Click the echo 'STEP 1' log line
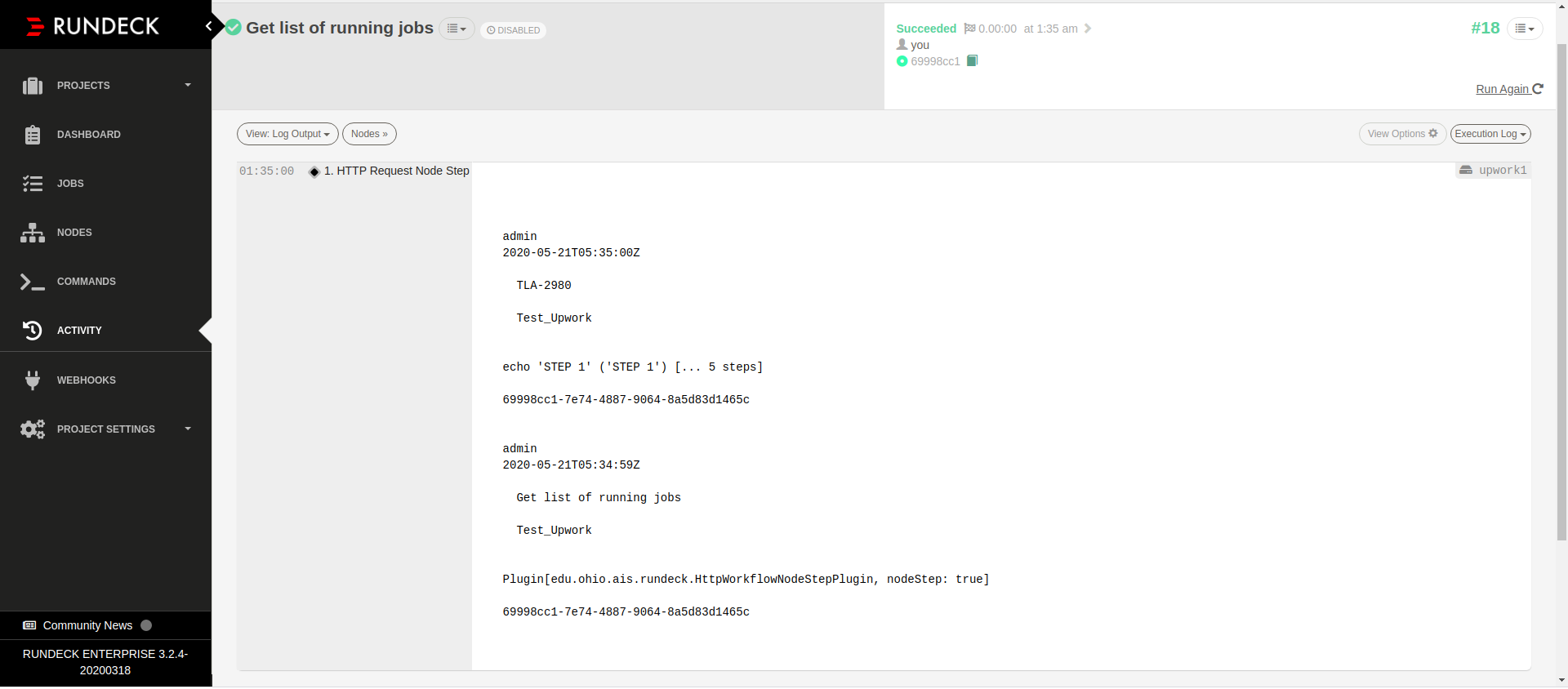Viewport: 1568px width, 689px height. [x=633, y=367]
